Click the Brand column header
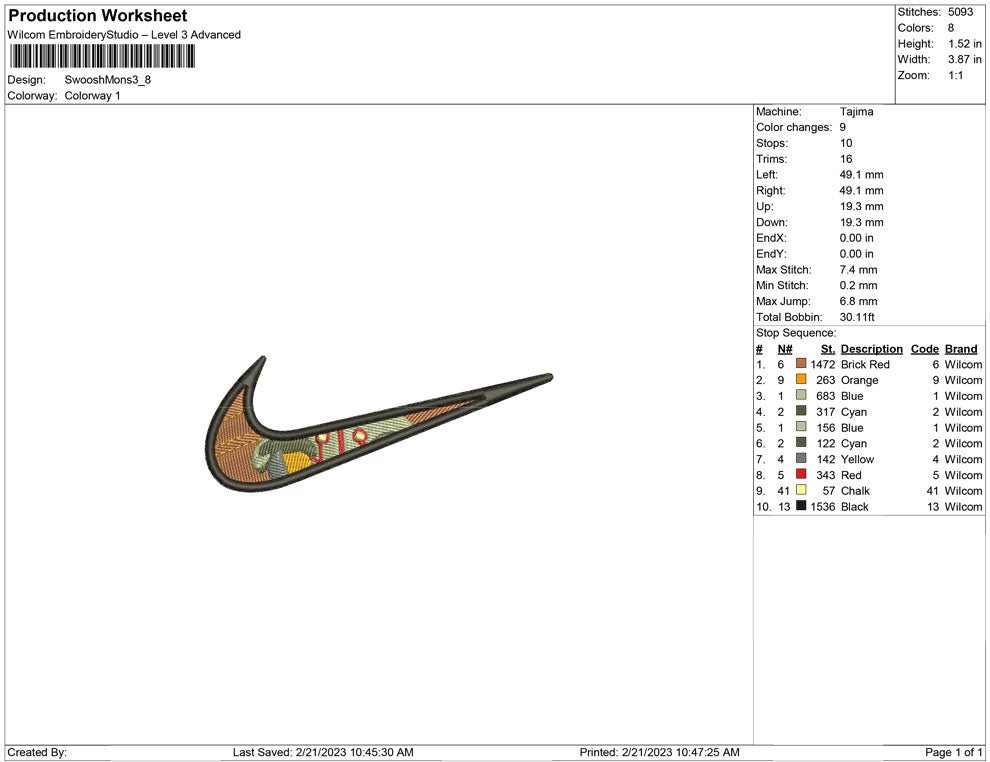Viewport: 990px width, 762px height. tap(961, 349)
